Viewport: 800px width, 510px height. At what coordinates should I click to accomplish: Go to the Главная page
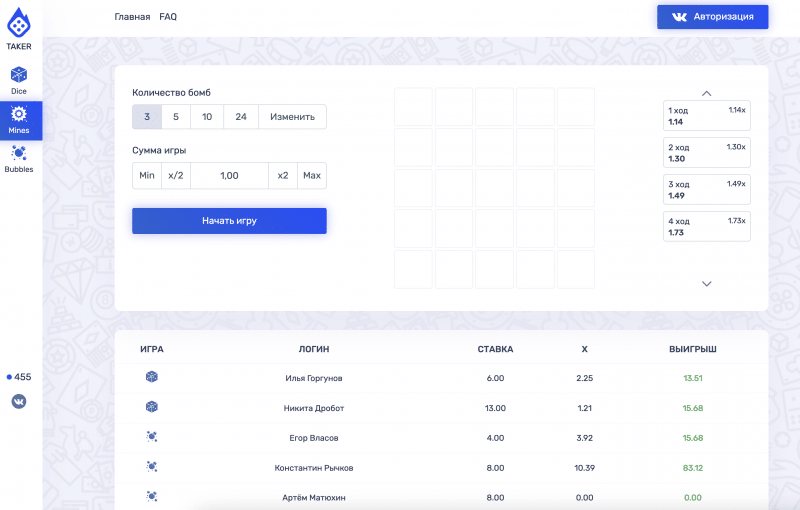coord(132,17)
